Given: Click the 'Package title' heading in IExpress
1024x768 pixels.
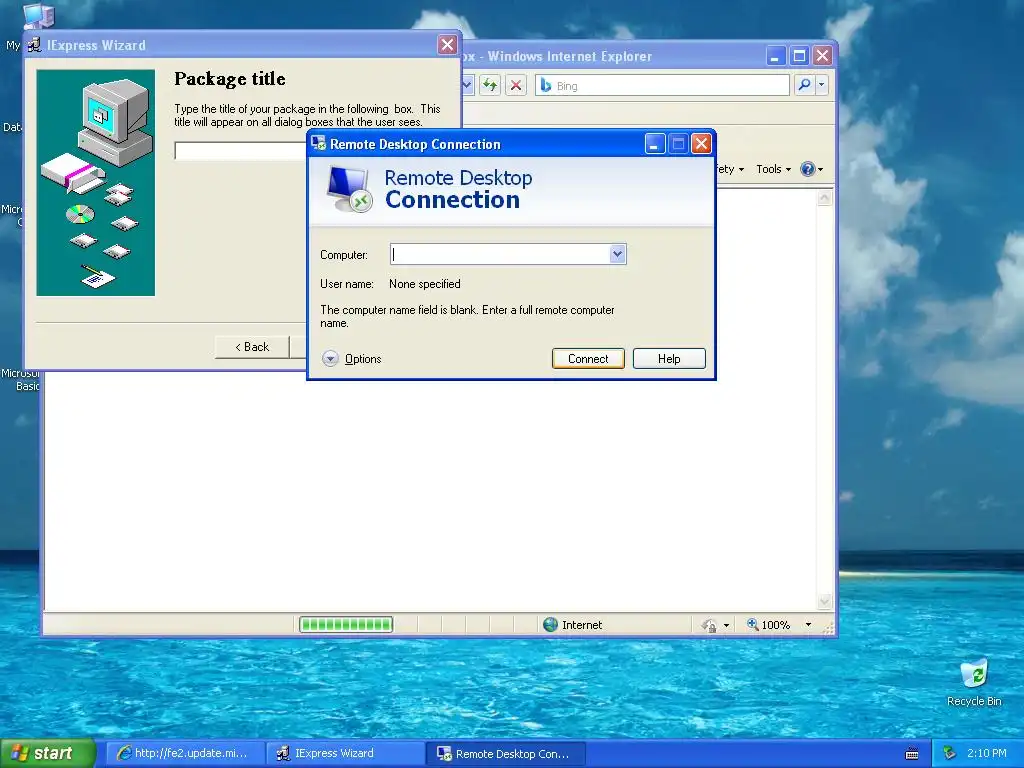Looking at the screenshot, I should click(x=230, y=79).
